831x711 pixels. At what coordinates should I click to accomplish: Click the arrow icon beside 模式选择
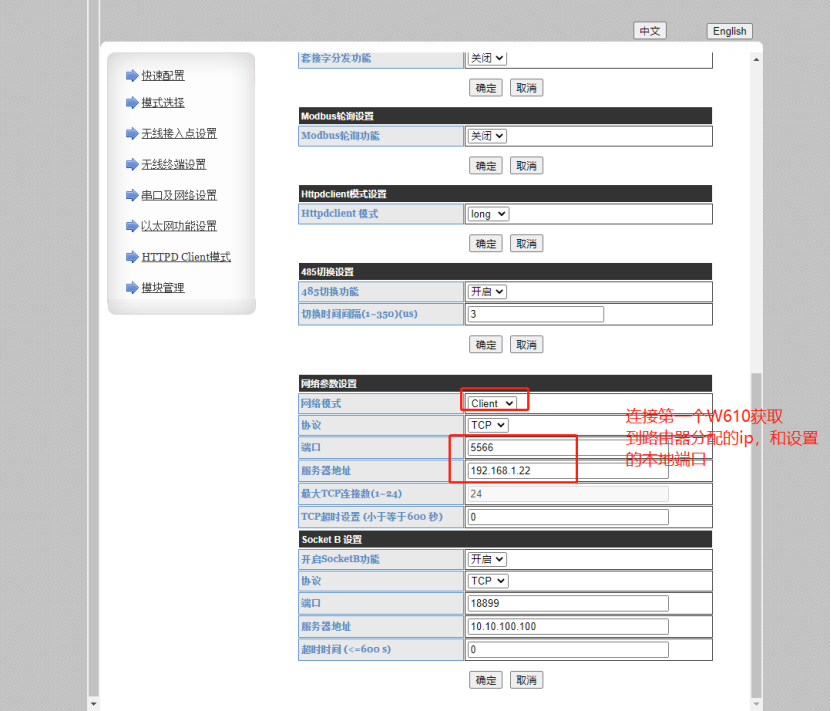click(x=132, y=103)
